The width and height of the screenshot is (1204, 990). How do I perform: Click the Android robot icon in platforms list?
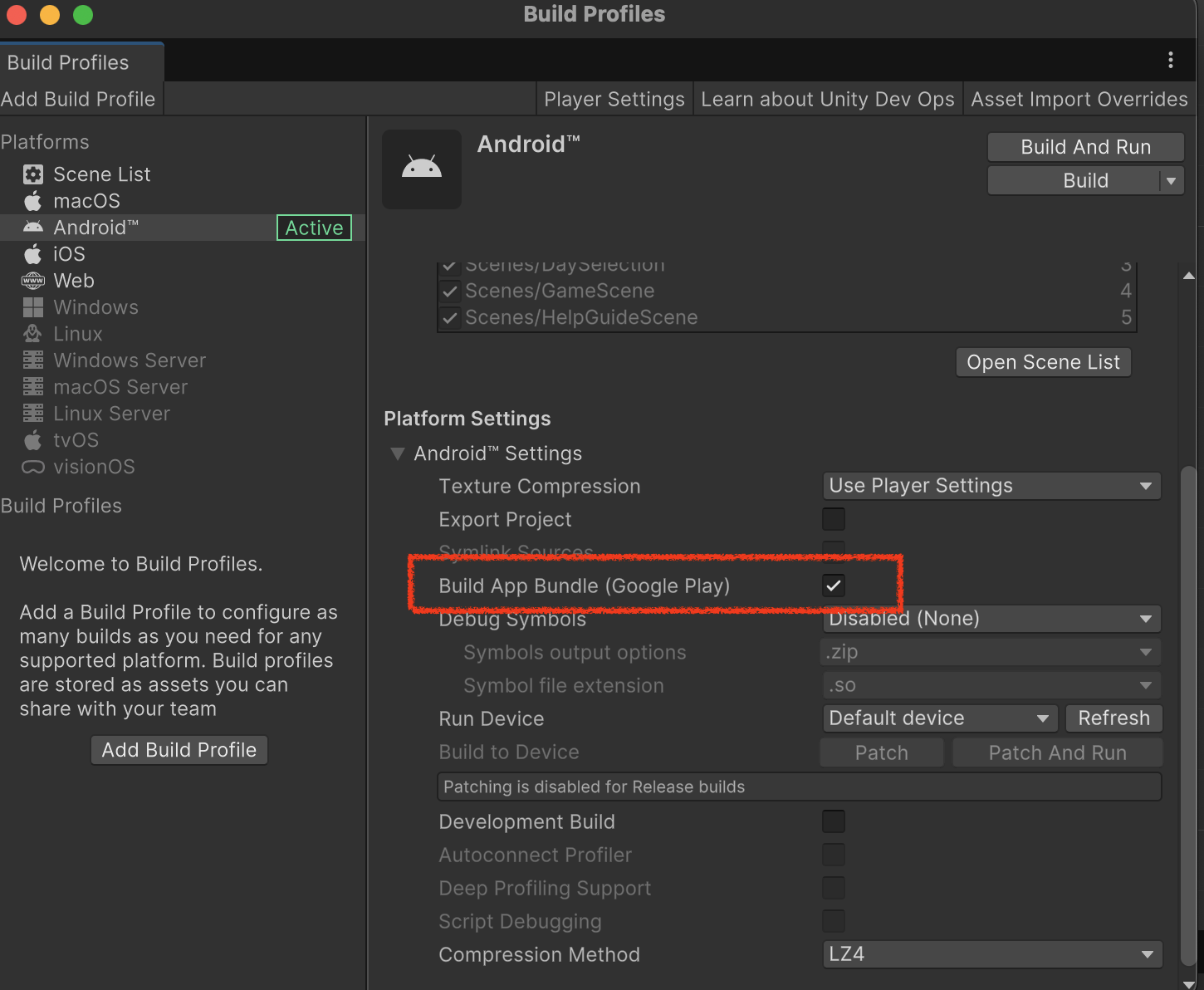[x=33, y=228]
